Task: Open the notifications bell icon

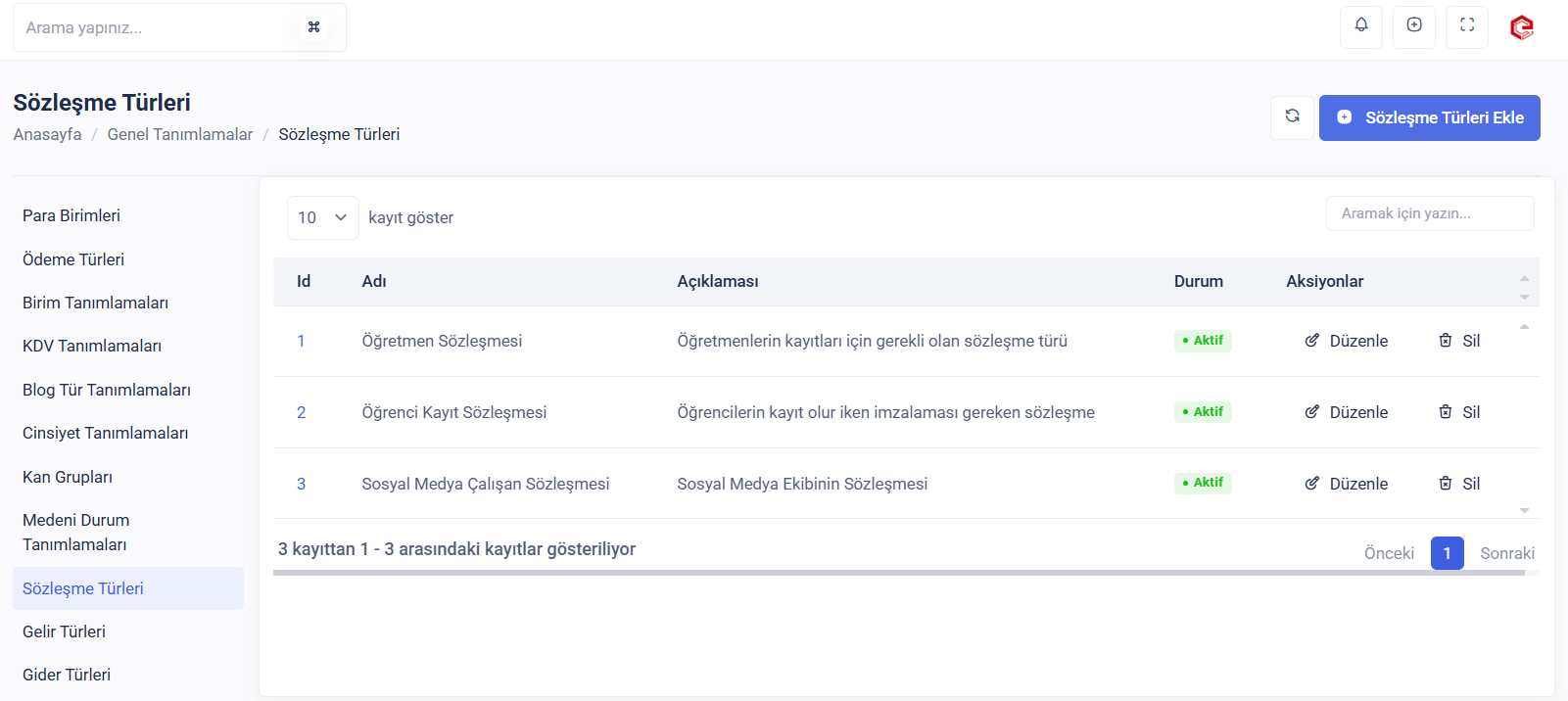Action: 1360,26
